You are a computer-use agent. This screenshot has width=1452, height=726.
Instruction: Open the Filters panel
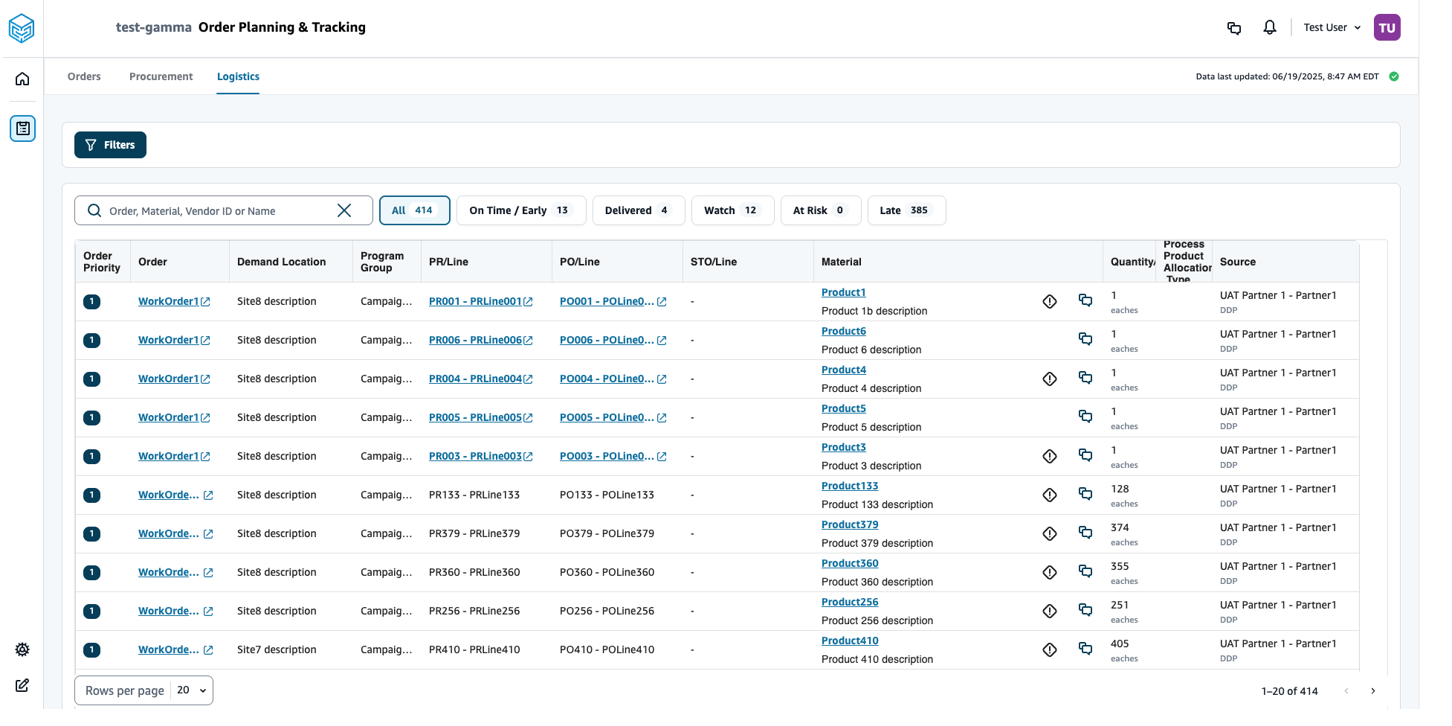(x=110, y=145)
